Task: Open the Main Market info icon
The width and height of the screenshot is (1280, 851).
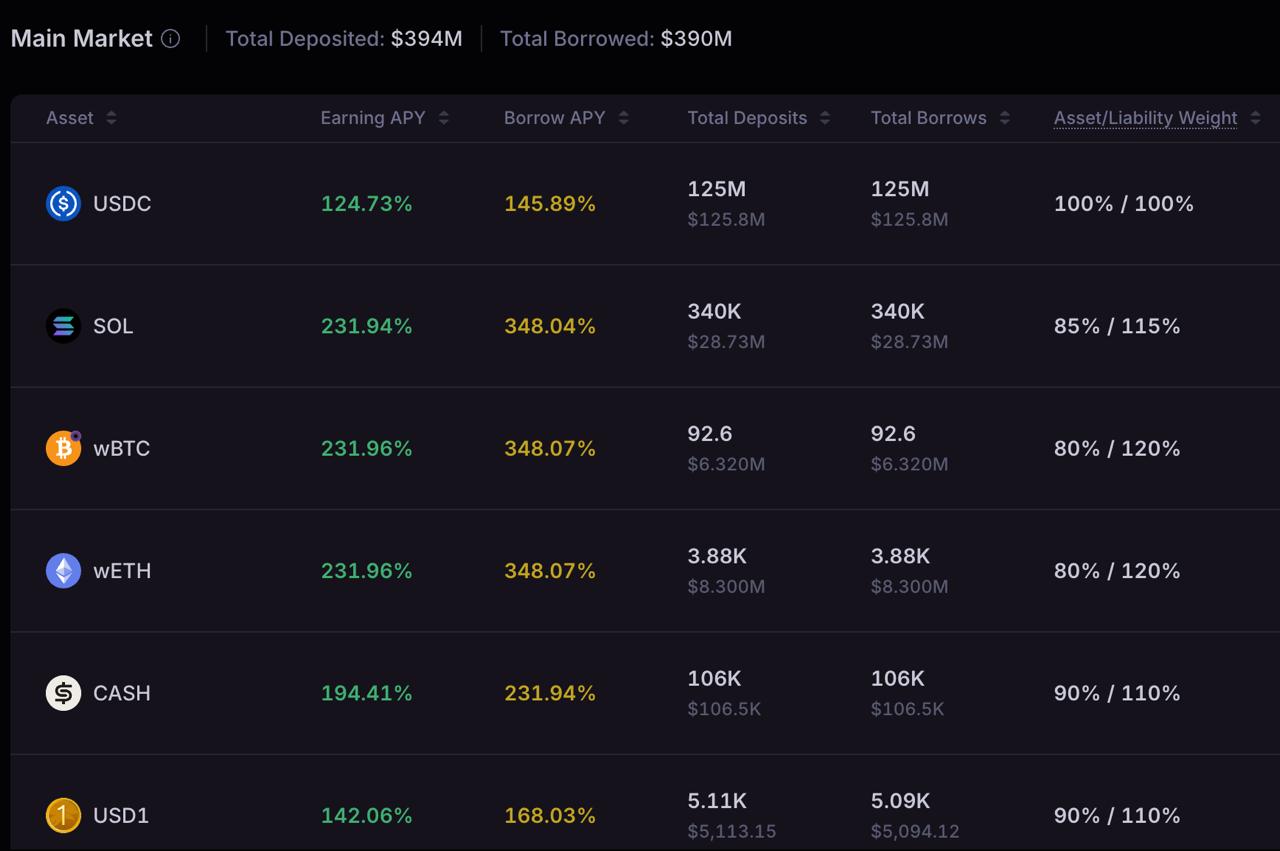Action: [x=171, y=39]
